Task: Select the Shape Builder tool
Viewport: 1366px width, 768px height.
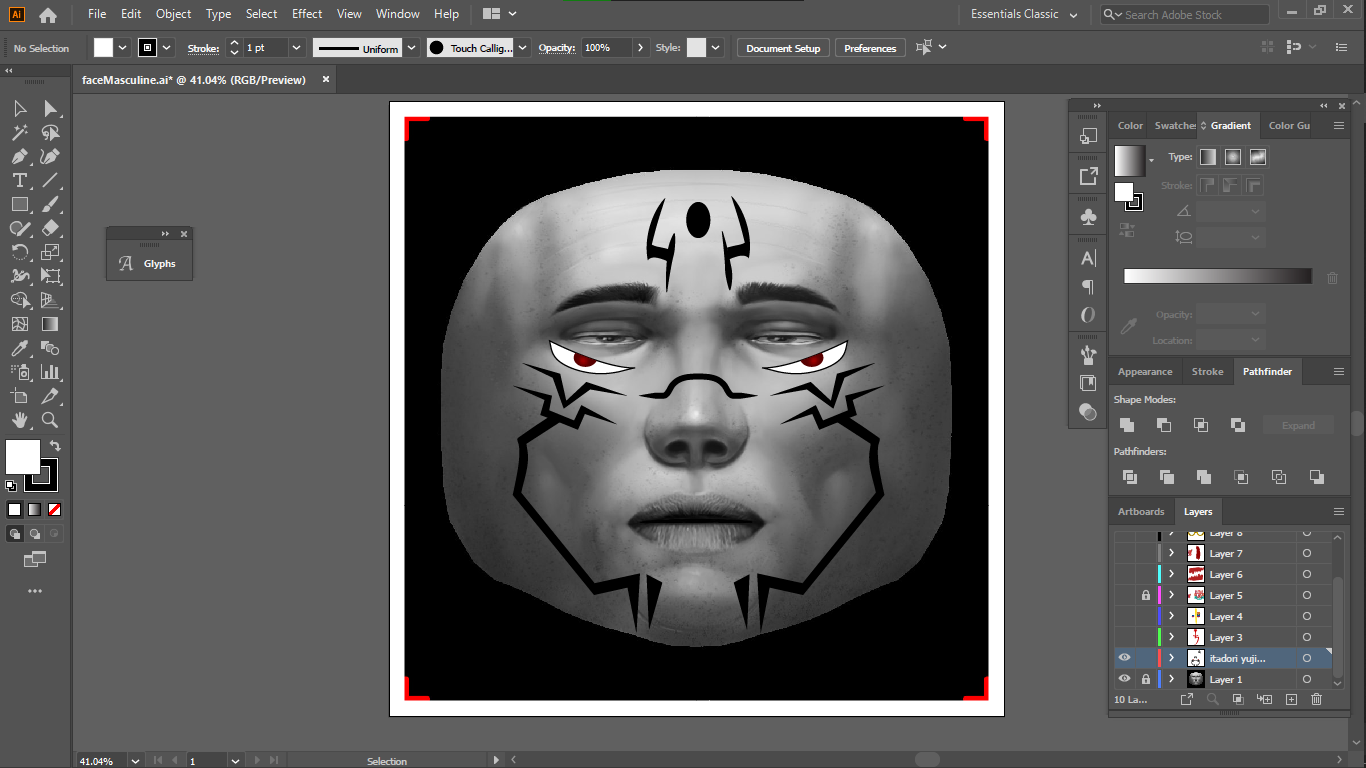Action: tap(20, 300)
